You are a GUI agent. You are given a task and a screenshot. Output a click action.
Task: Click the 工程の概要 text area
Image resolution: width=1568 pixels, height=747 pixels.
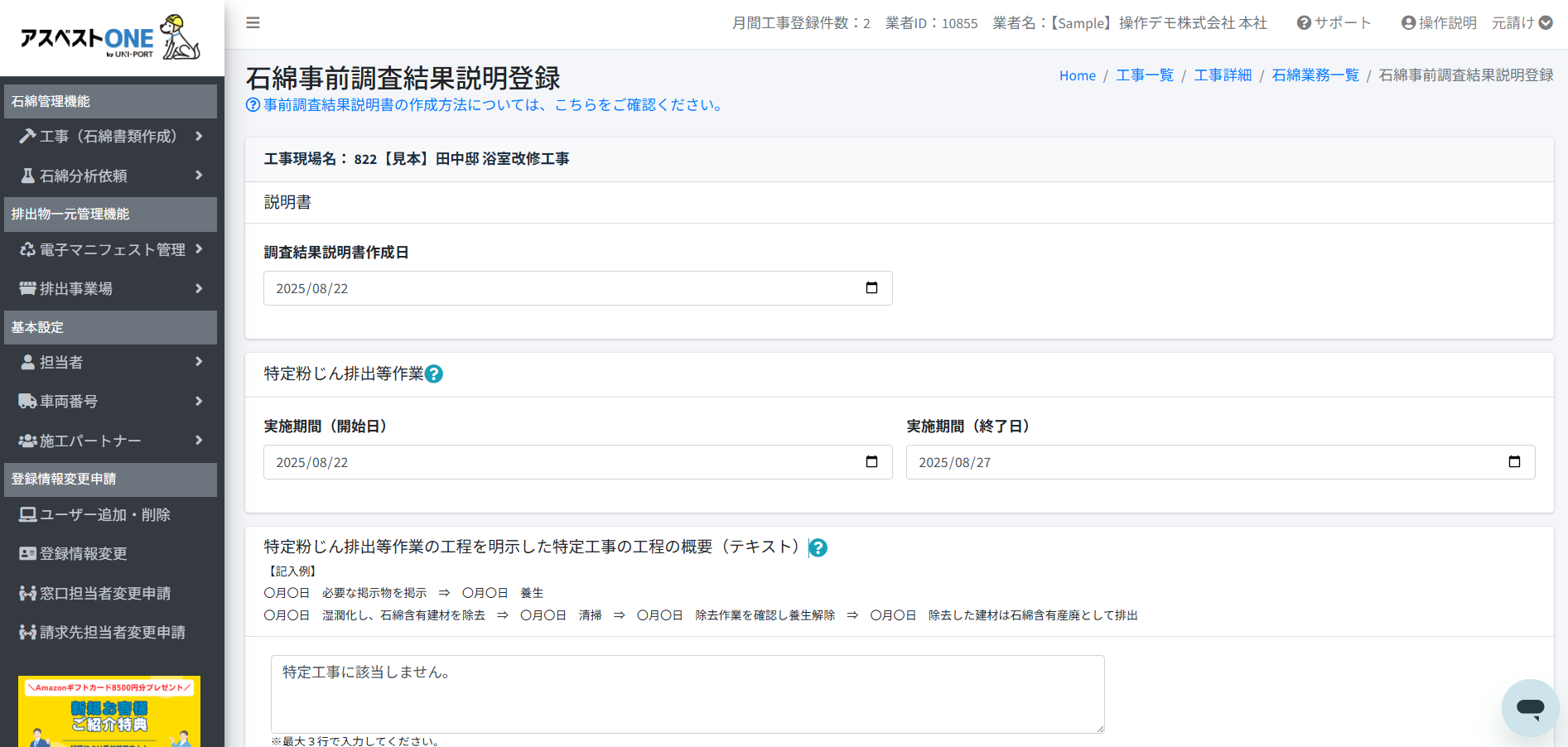point(688,694)
